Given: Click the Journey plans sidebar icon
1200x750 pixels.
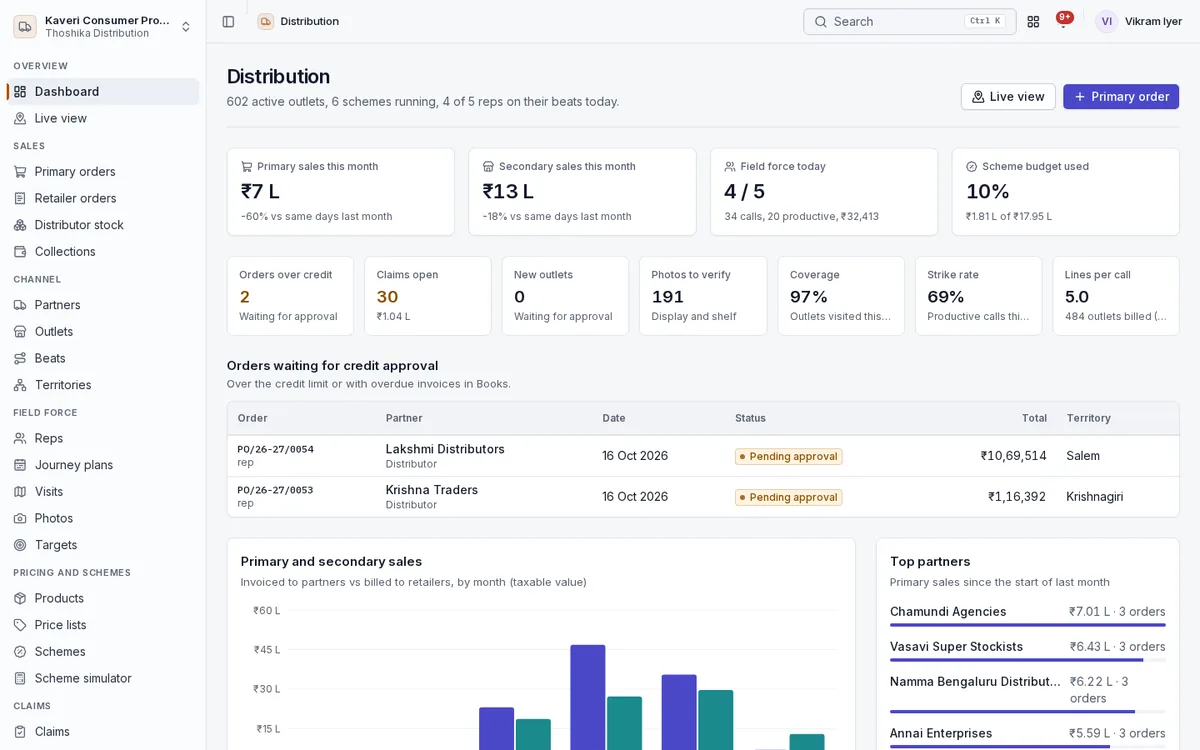Looking at the screenshot, I should point(20,465).
